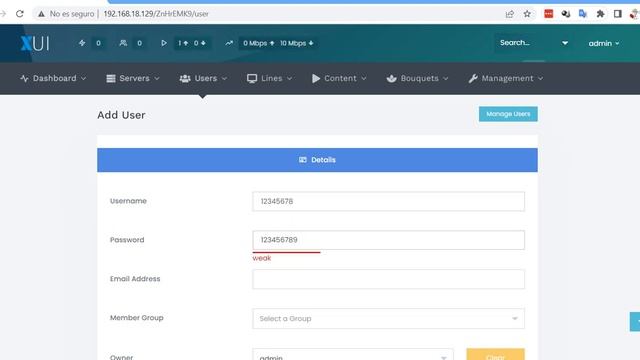Click the Add User heading

pyautogui.click(x=121, y=115)
